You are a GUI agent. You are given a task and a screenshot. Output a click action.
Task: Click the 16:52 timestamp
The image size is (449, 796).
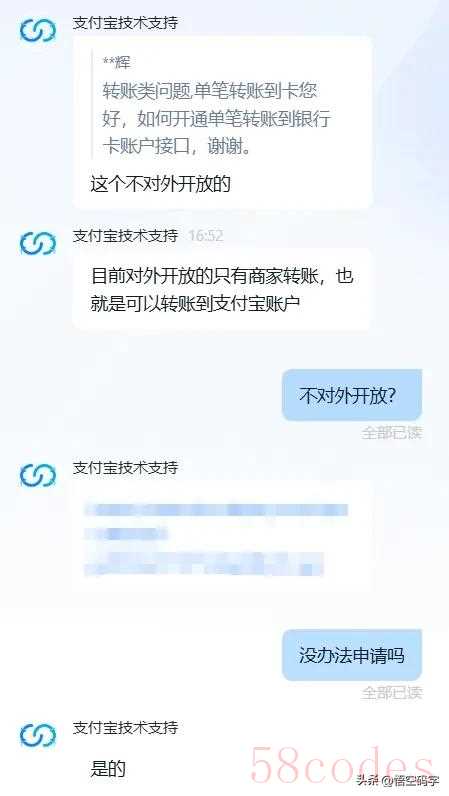point(206,236)
